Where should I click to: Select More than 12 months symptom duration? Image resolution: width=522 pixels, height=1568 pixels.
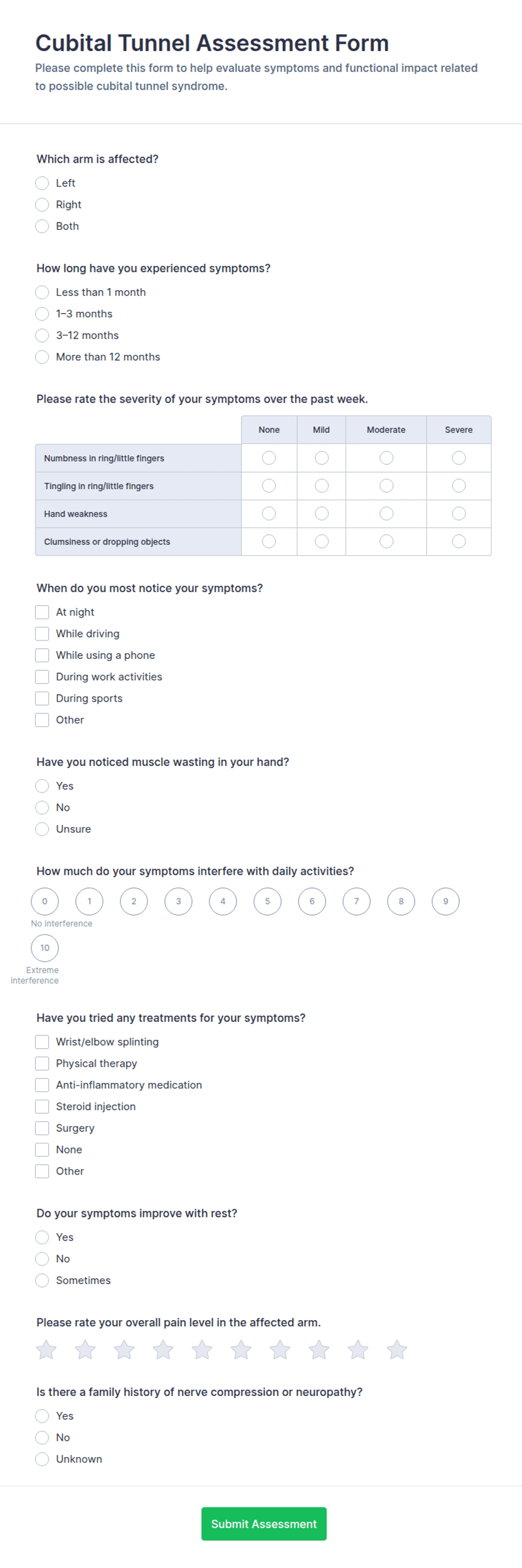pos(42,357)
